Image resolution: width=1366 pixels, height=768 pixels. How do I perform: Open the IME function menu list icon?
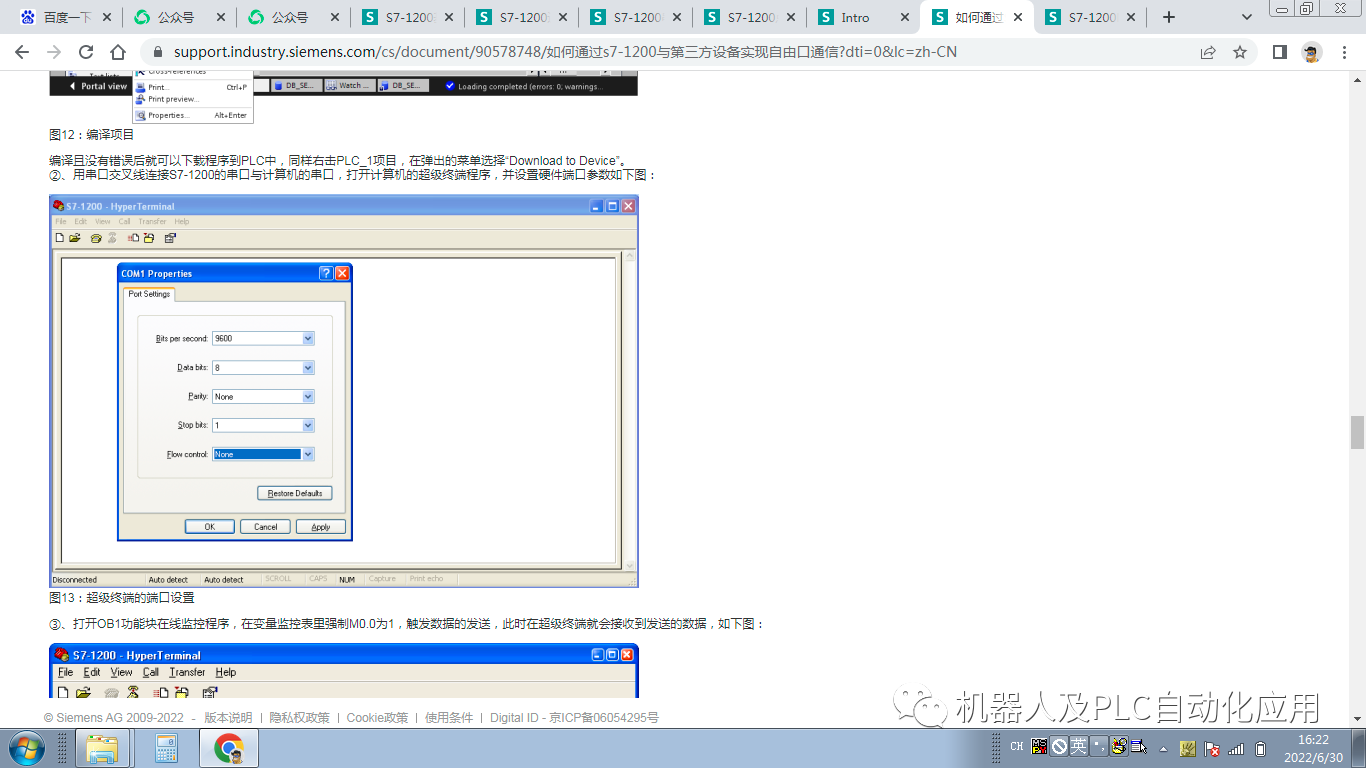tap(1138, 746)
